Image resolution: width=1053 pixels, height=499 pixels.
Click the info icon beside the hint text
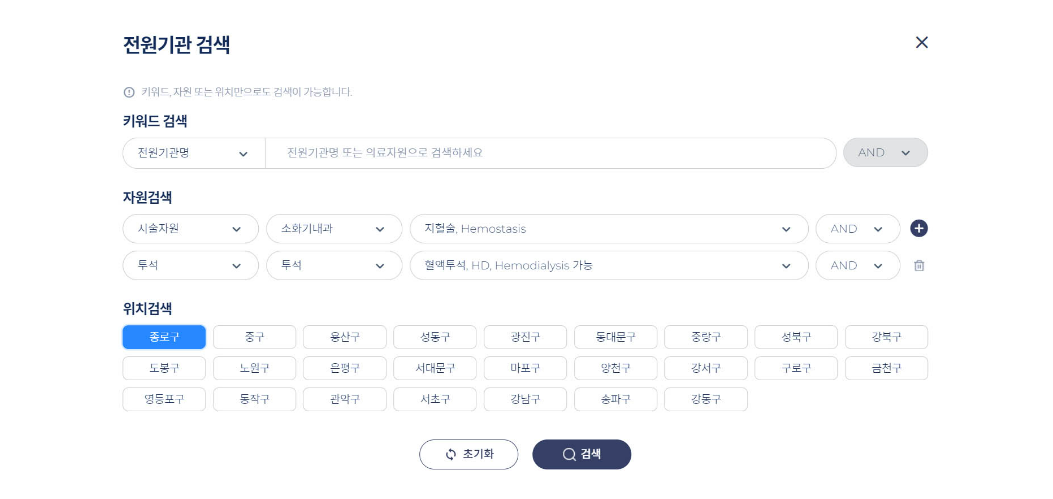pos(129,92)
